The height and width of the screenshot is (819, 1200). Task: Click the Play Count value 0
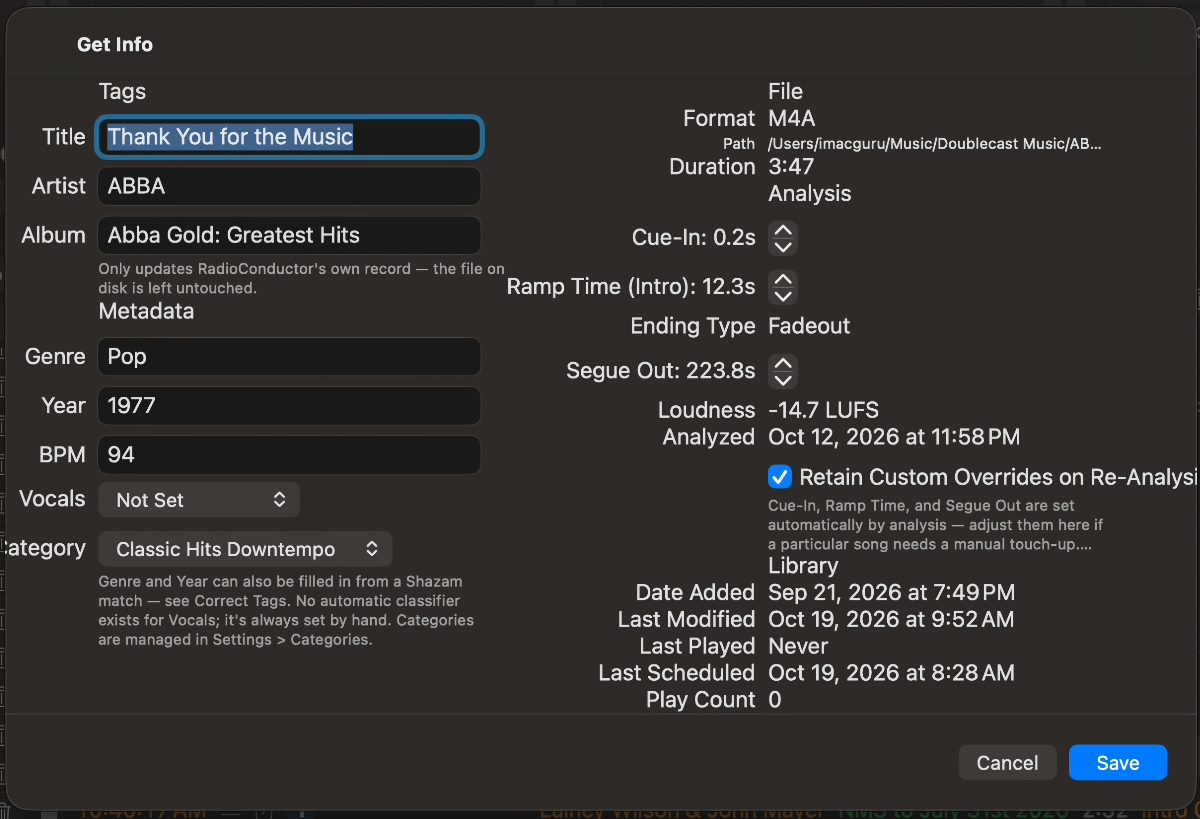tap(775, 700)
